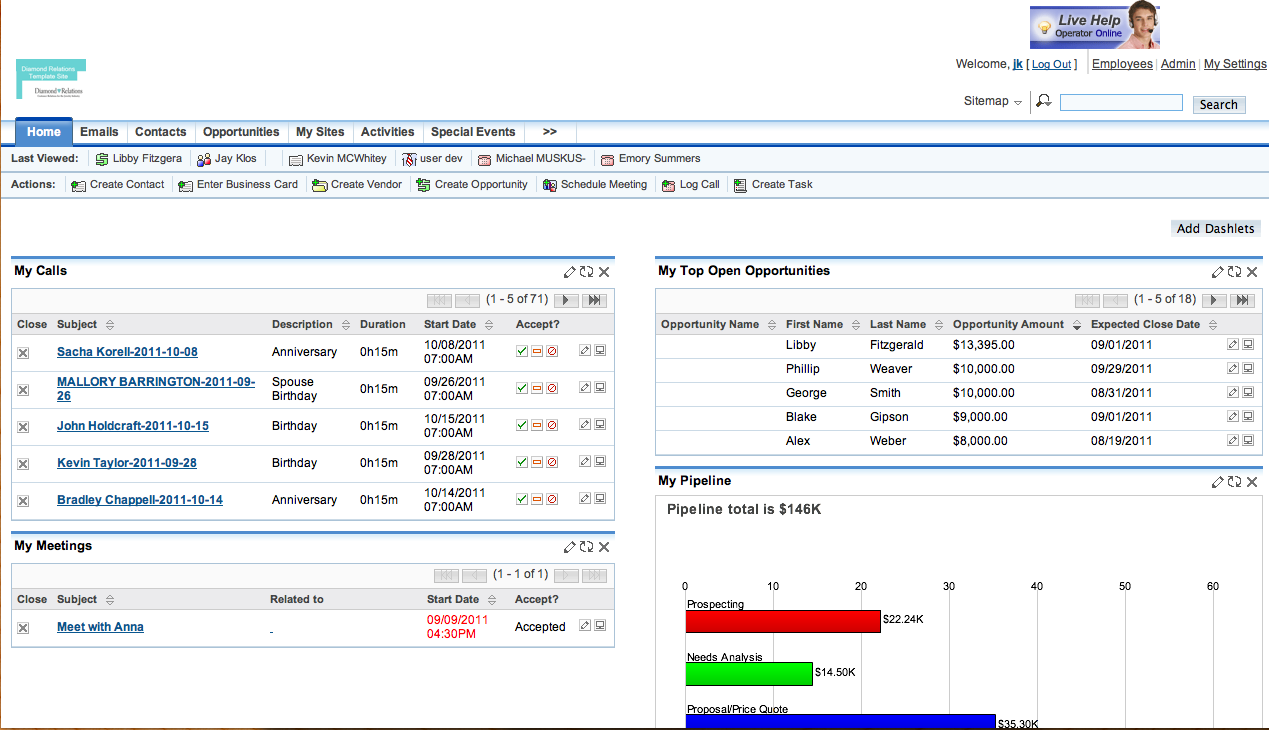The image size is (1269, 730).
Task: Decline the John Holdcraft call with red icon
Action: click(552, 426)
